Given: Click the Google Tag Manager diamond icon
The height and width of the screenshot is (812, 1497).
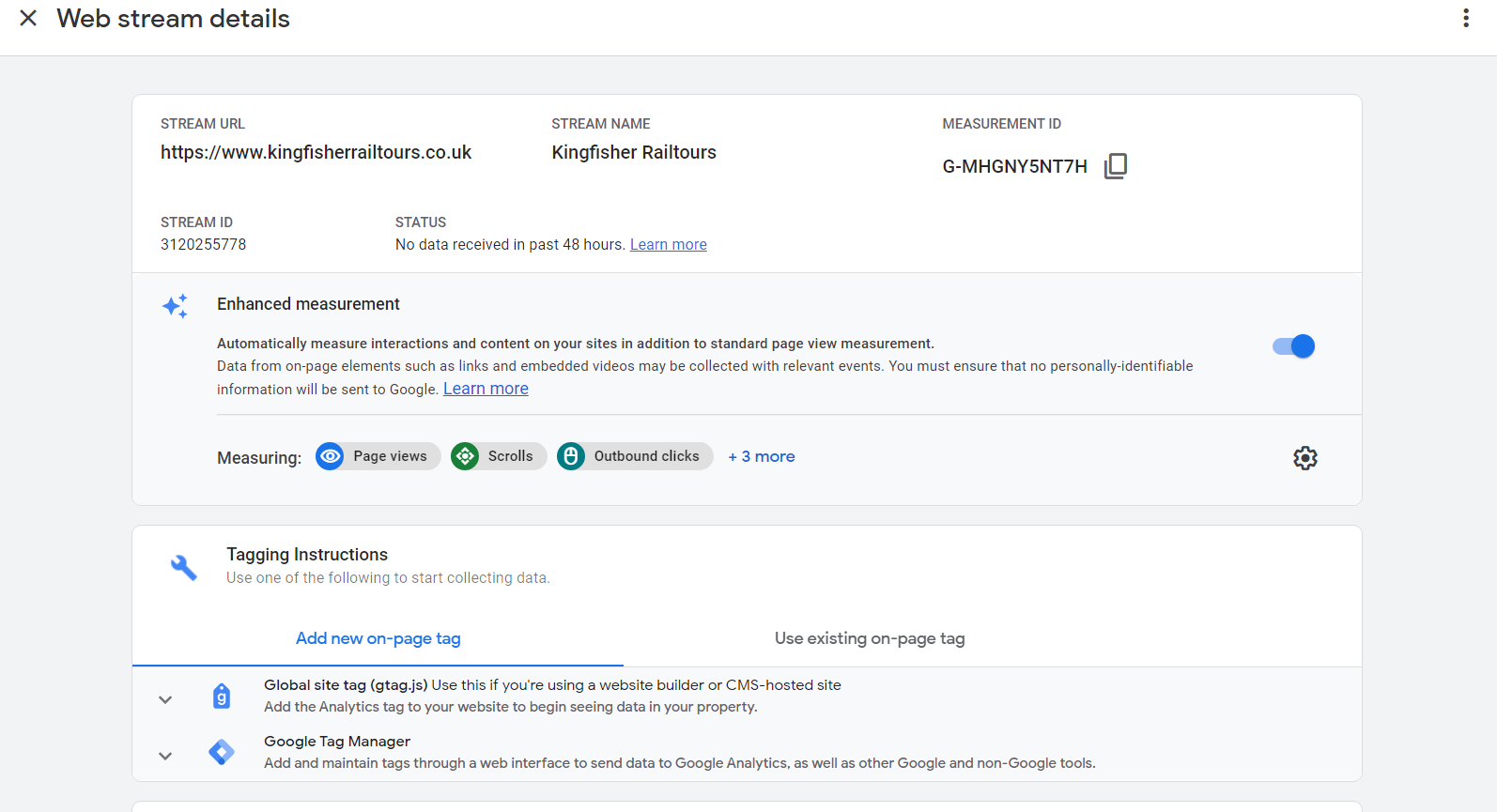Looking at the screenshot, I should [222, 752].
